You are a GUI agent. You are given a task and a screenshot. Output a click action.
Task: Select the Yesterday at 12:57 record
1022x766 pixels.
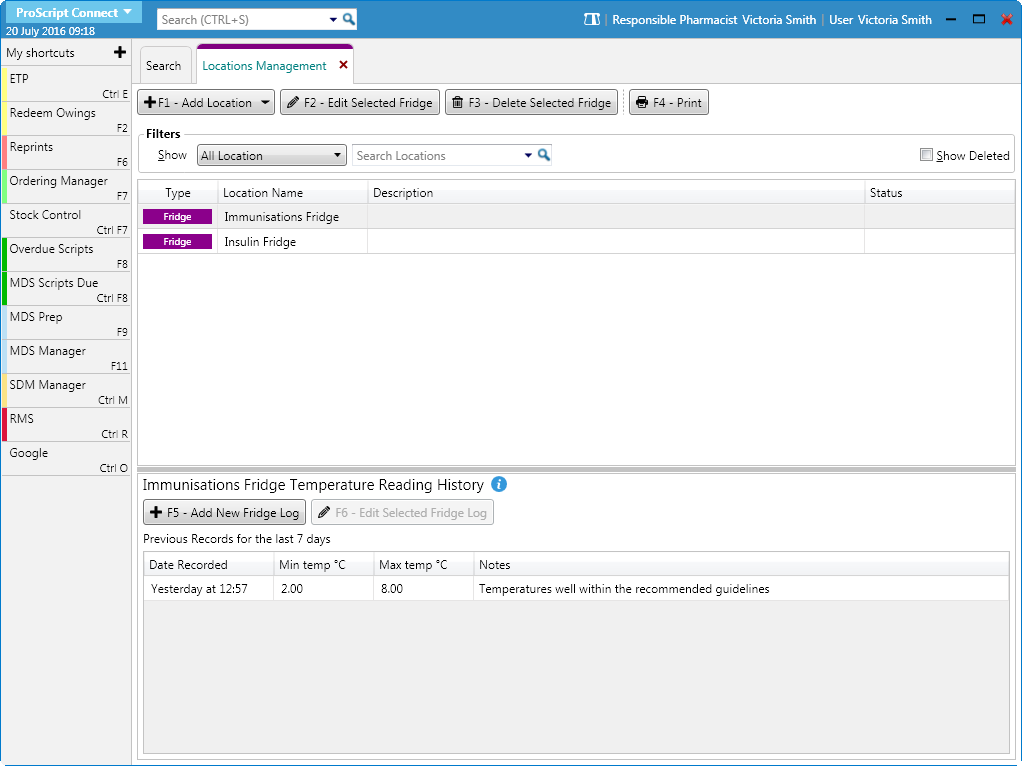pyautogui.click(x=199, y=589)
